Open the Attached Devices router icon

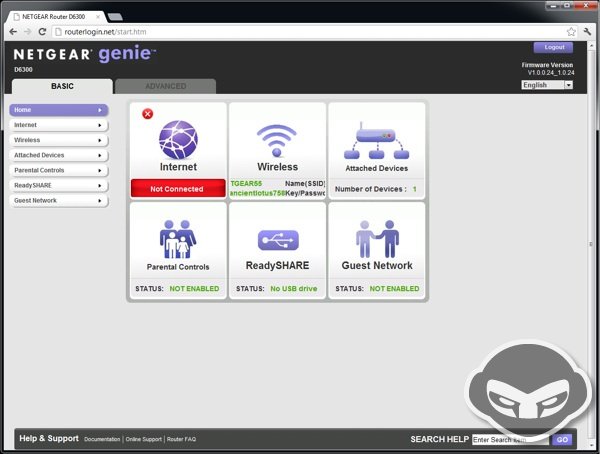[377, 140]
